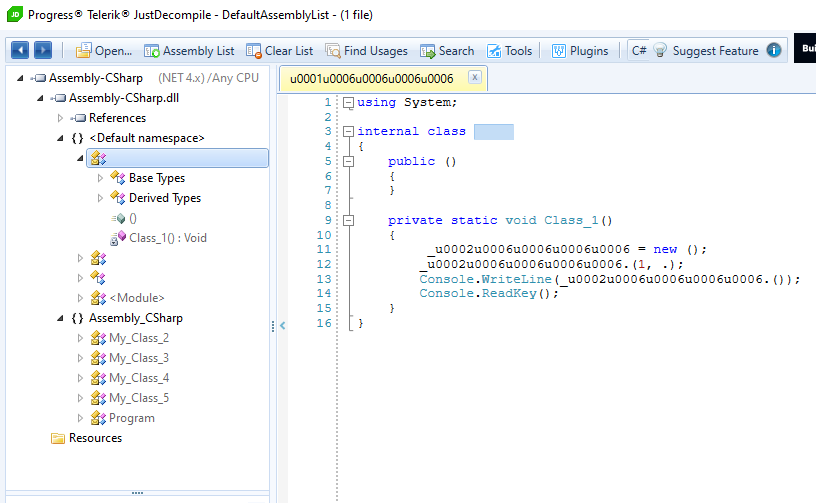Expand the Module node
The width and height of the screenshot is (816, 503).
click(80, 298)
